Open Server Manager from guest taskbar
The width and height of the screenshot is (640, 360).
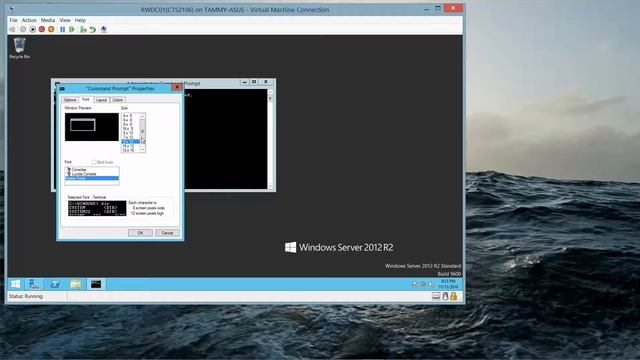[x=34, y=284]
